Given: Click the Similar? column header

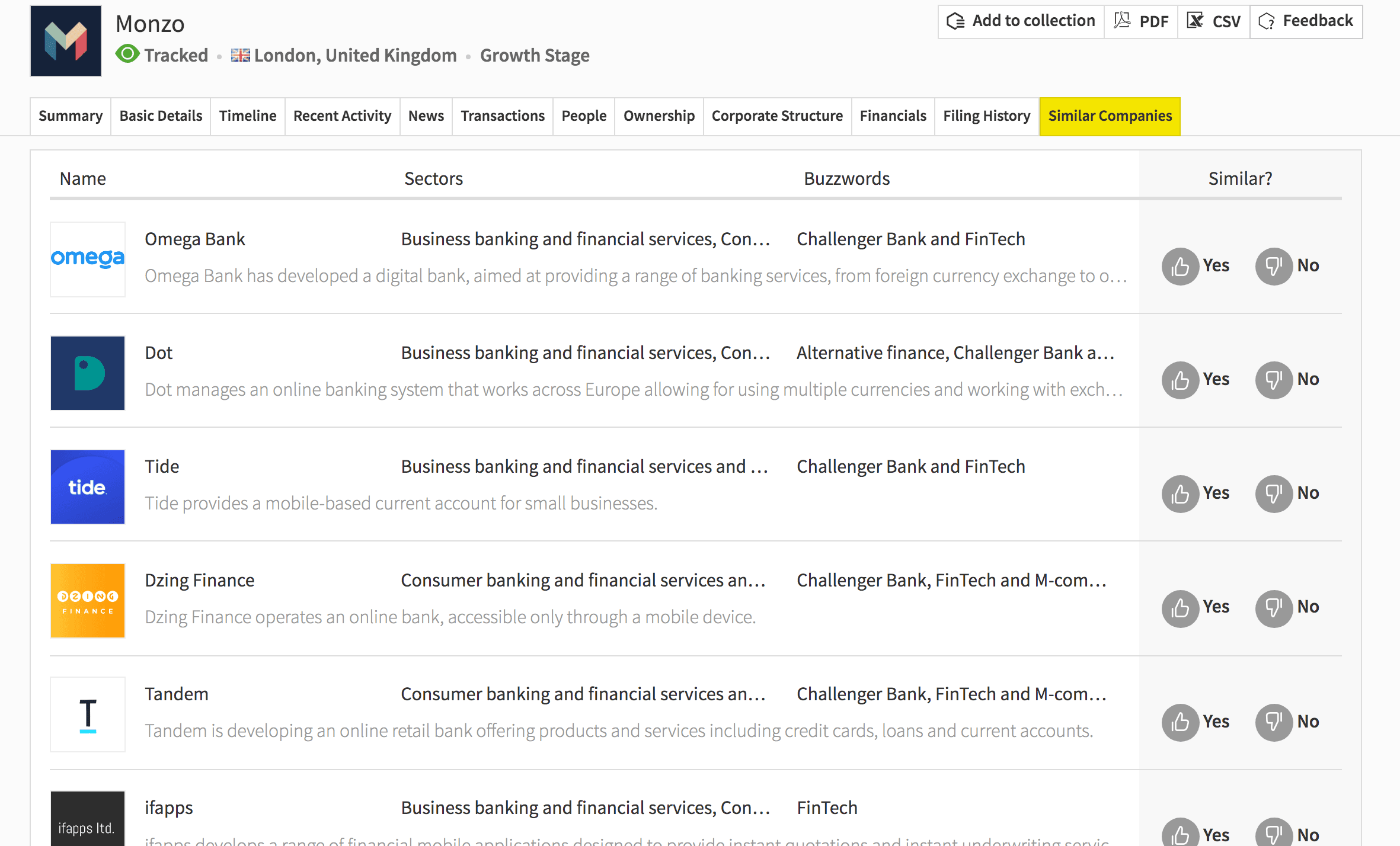Looking at the screenshot, I should click(x=1240, y=178).
